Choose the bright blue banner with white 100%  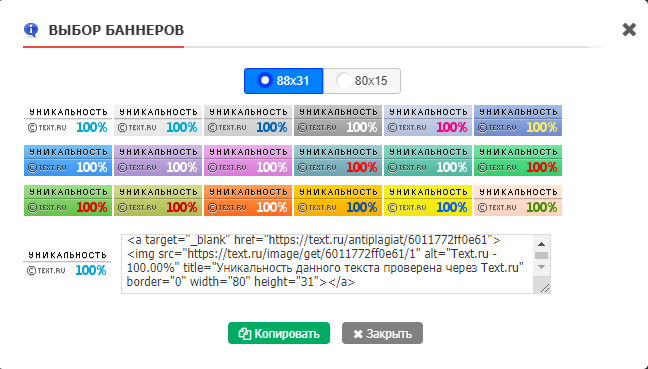point(68,160)
